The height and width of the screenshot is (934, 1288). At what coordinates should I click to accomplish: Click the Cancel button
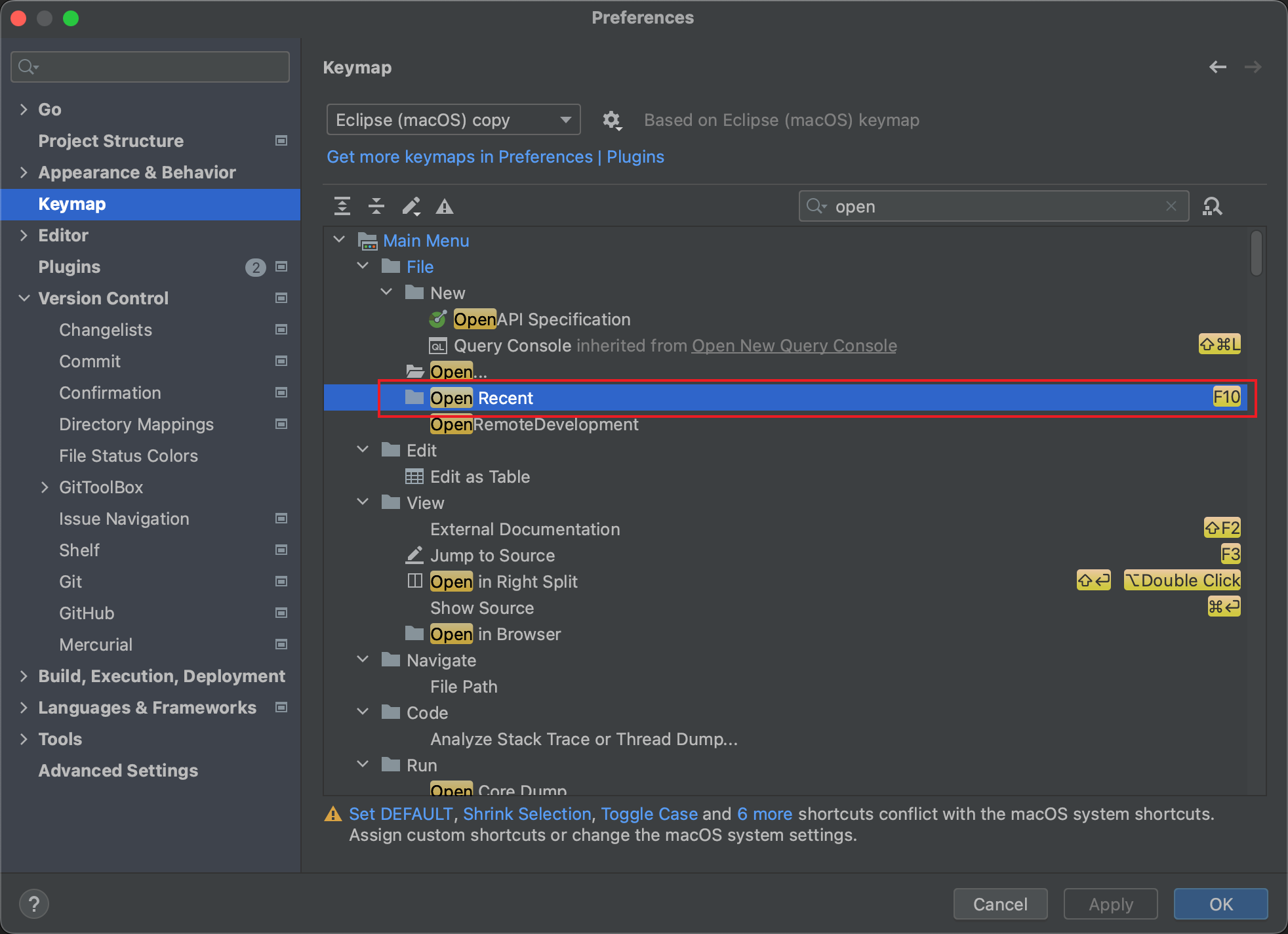tap(1000, 904)
